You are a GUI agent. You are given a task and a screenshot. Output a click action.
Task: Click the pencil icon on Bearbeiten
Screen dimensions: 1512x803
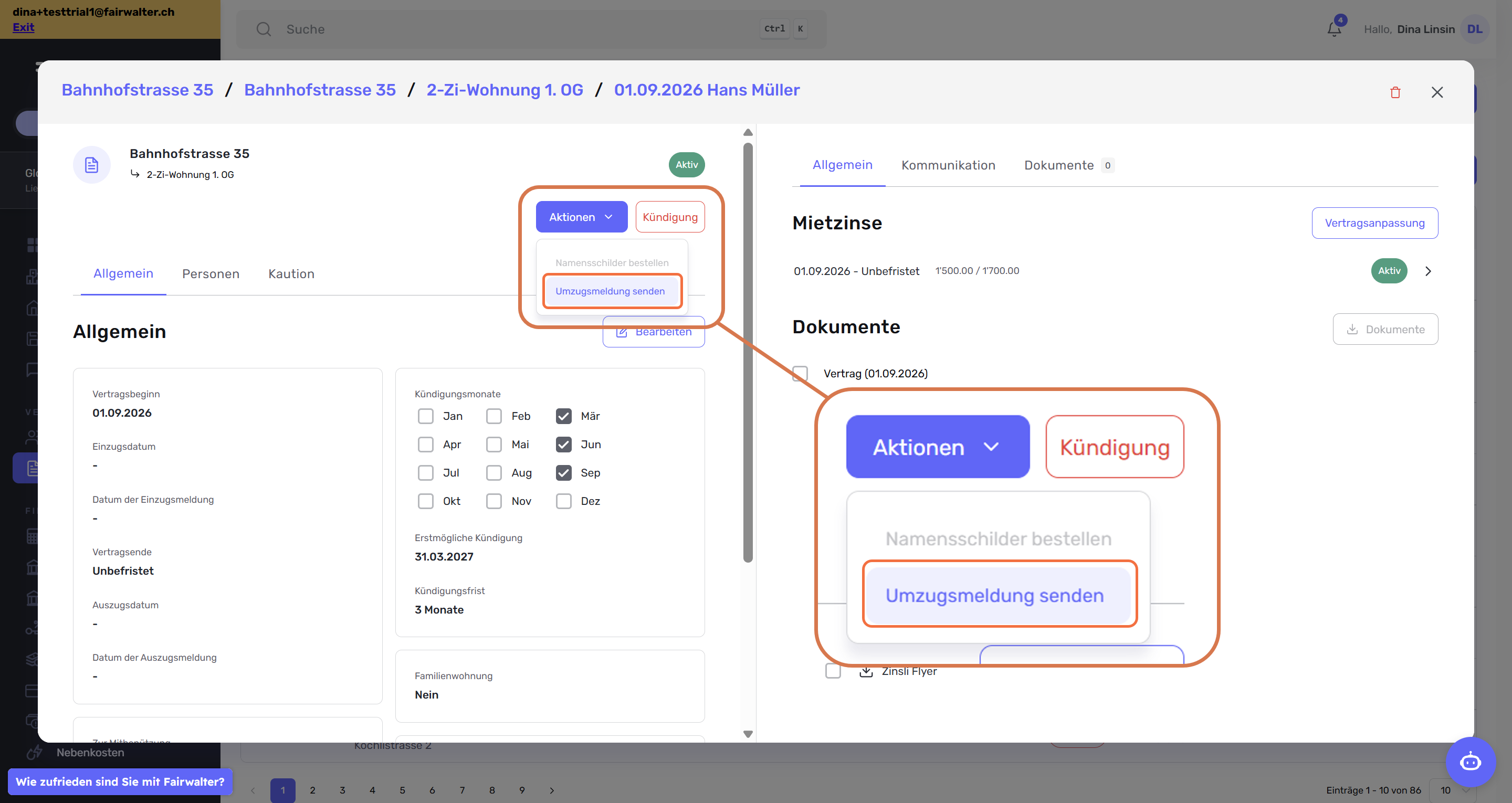tap(622, 332)
